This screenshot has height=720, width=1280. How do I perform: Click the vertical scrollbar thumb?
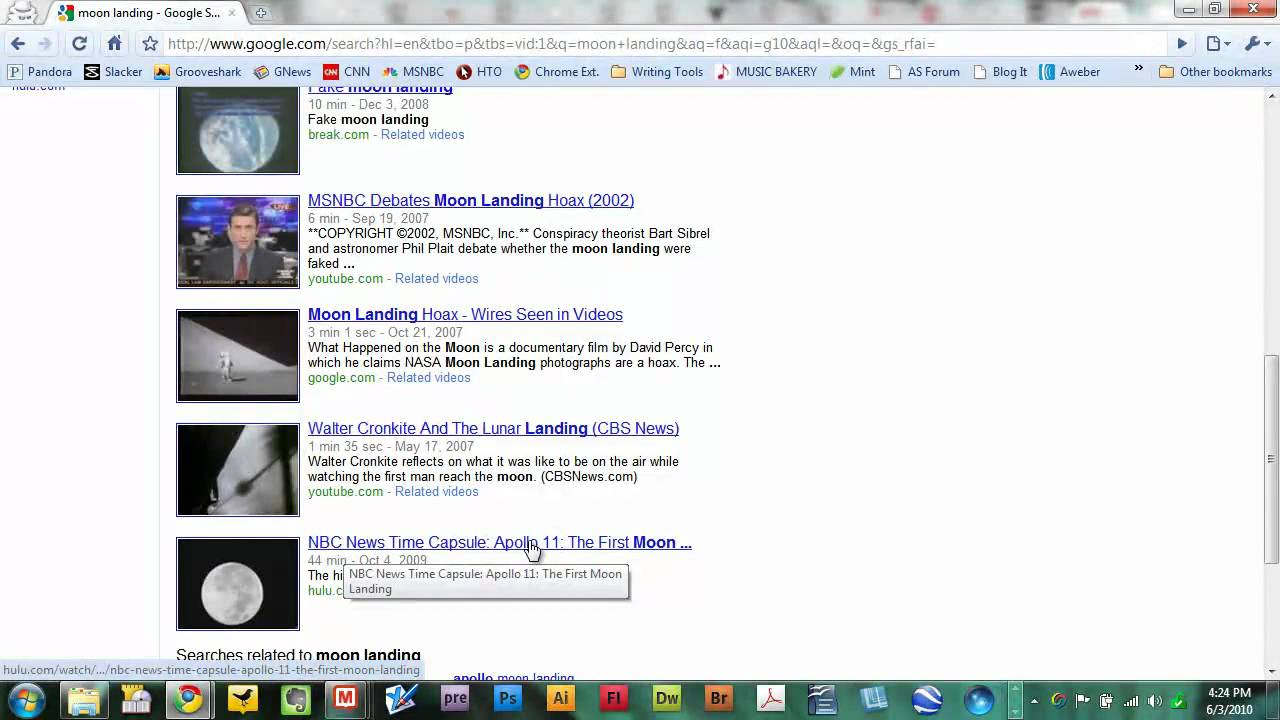pyautogui.click(x=1271, y=458)
